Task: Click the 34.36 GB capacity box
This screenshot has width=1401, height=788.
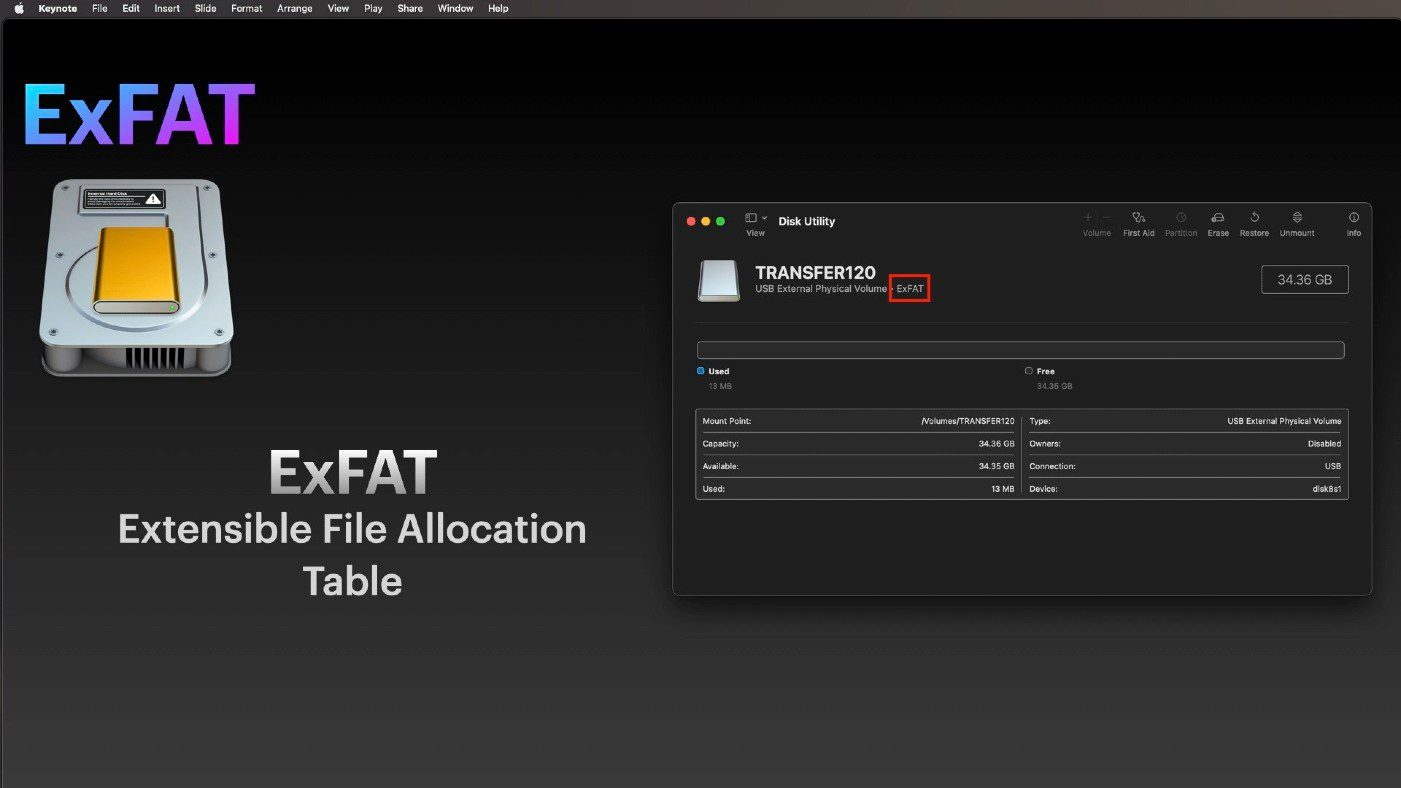Action: point(1304,280)
